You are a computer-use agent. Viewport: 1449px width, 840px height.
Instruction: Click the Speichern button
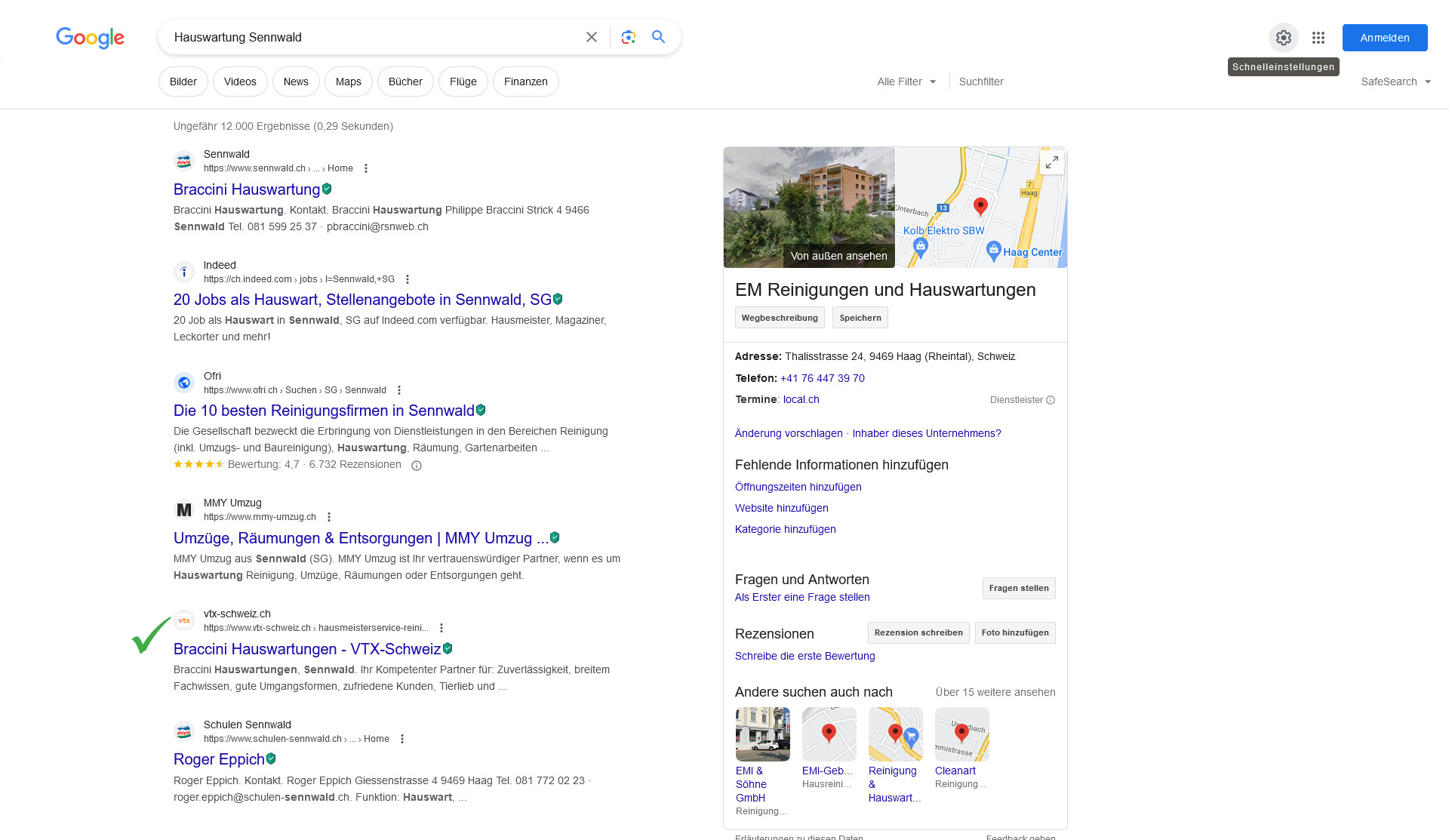[x=860, y=318]
